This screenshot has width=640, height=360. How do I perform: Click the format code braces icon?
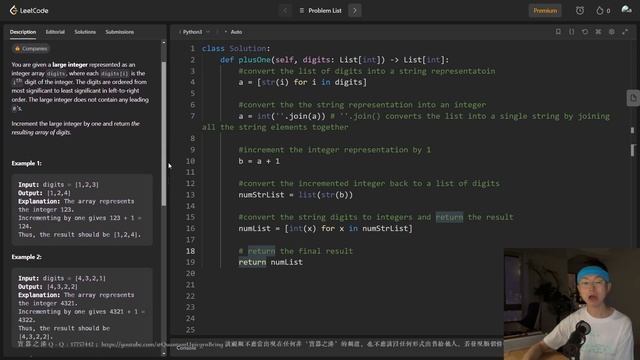(x=571, y=31)
